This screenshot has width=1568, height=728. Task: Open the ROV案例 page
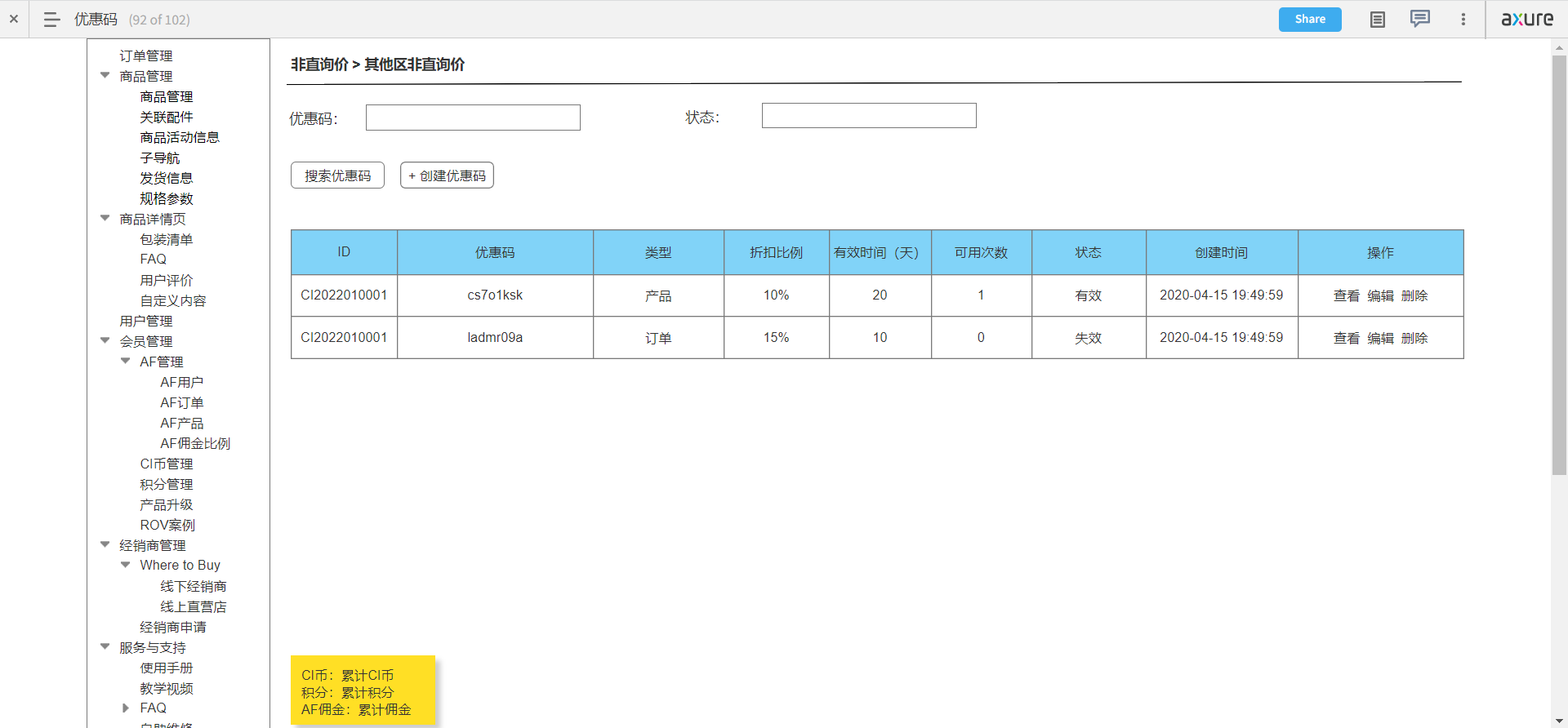coord(167,525)
